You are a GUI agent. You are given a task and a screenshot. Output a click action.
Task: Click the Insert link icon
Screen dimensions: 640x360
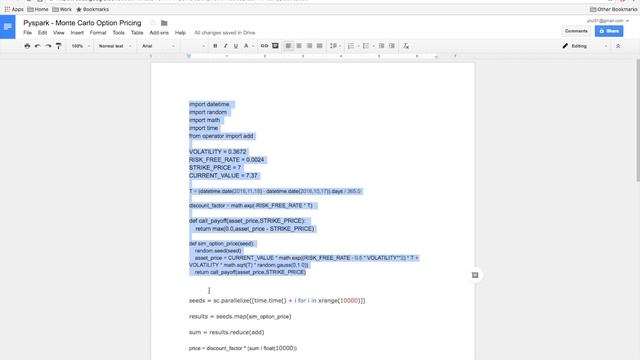[x=264, y=46]
